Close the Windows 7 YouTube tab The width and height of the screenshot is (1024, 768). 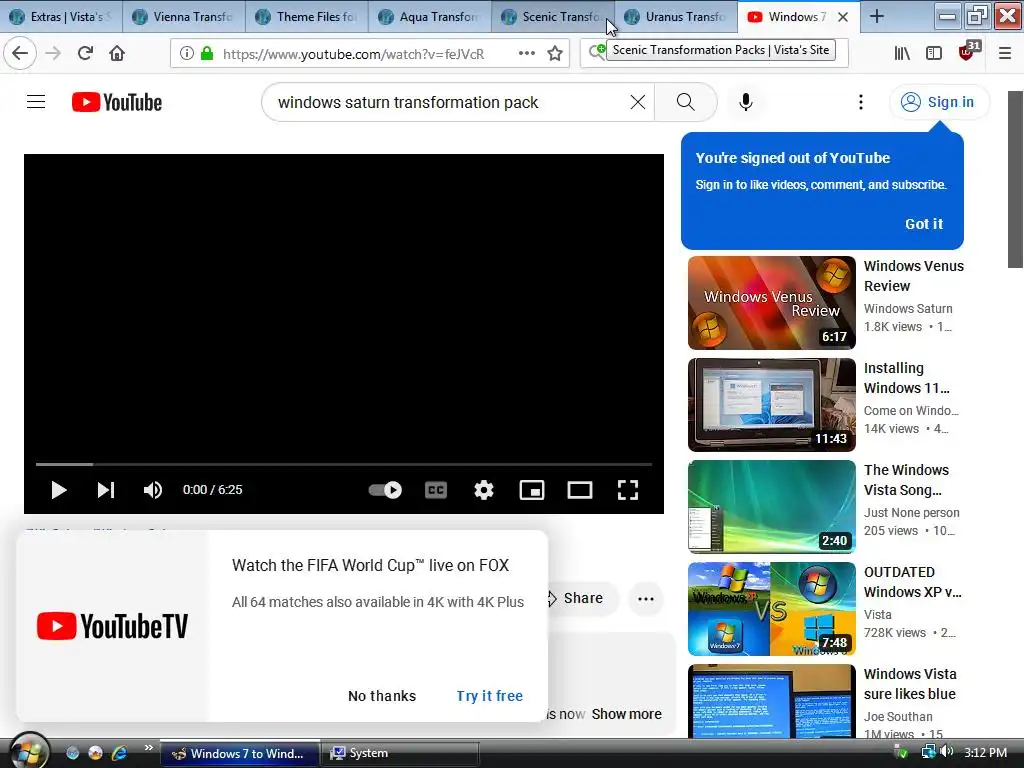pyautogui.click(x=843, y=17)
